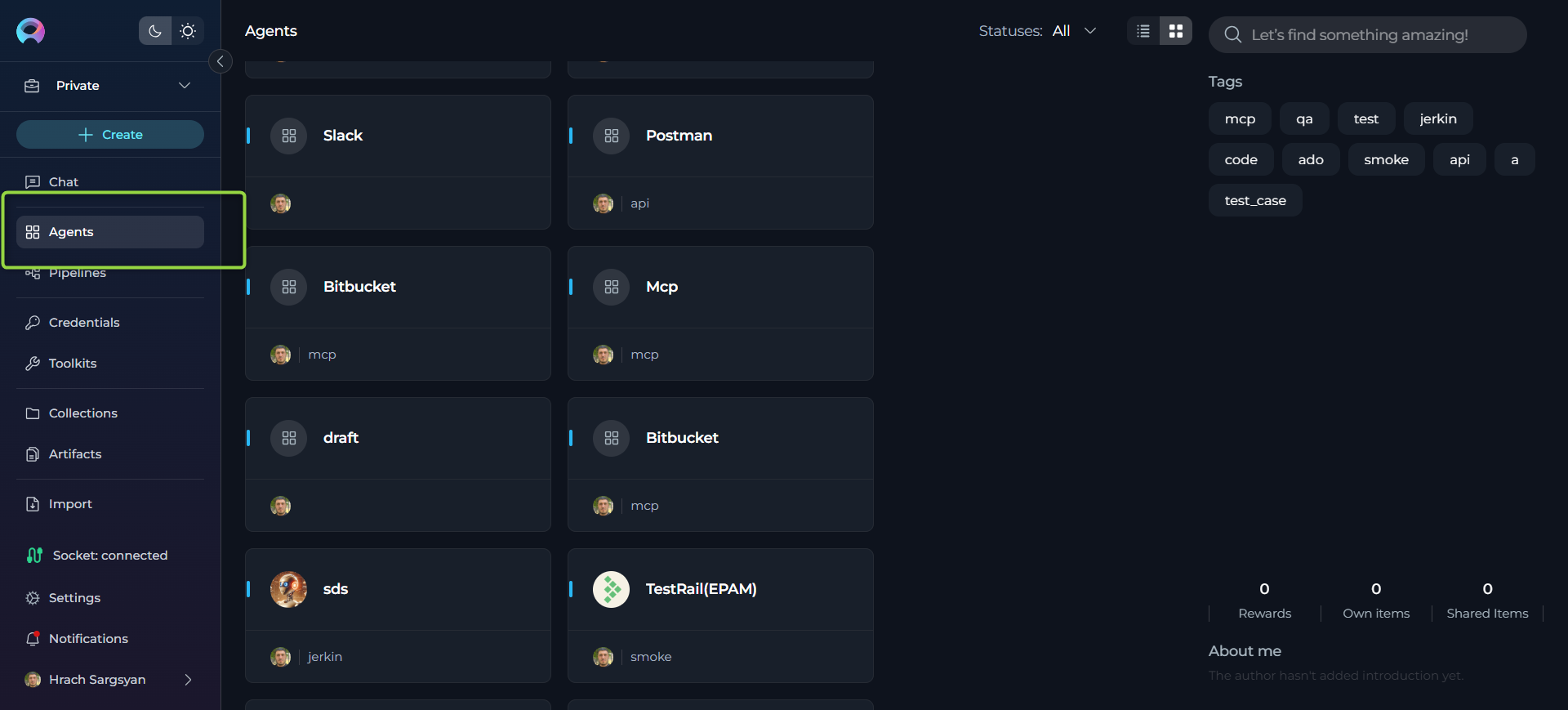The image size is (1568, 710).
Task: Click the Toolkits wrench icon
Action: point(33,364)
